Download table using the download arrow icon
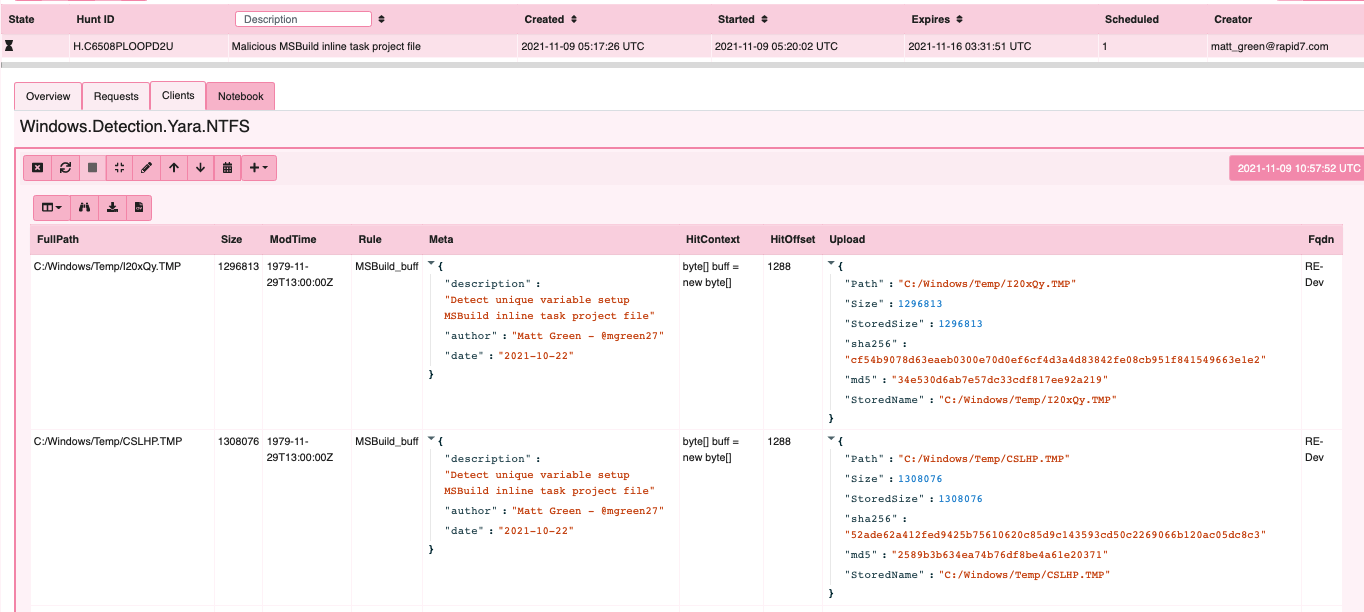The image size is (1364, 612). point(112,207)
